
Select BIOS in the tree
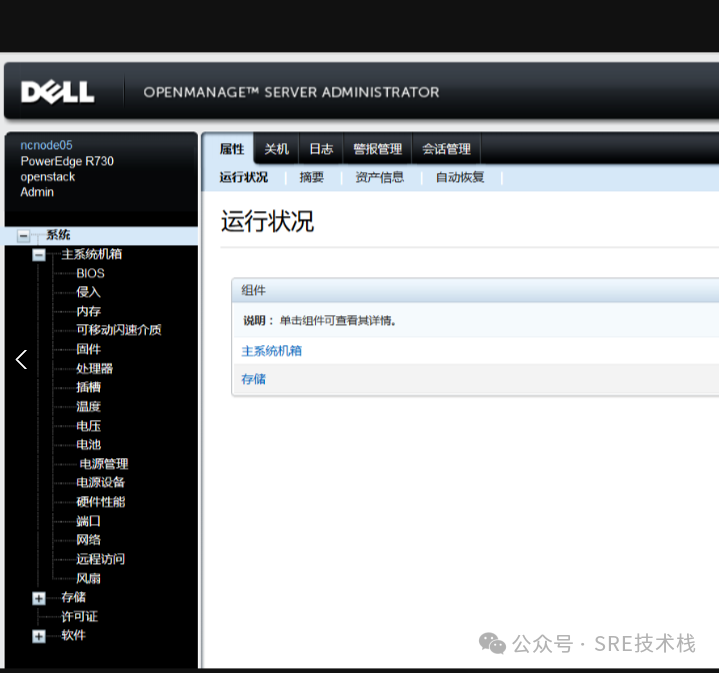click(x=90, y=273)
